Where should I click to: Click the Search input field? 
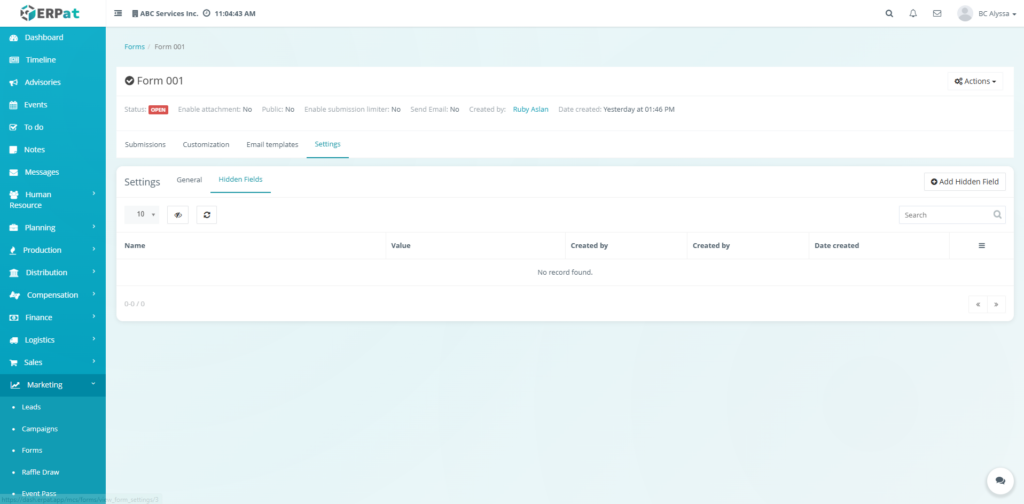point(945,215)
